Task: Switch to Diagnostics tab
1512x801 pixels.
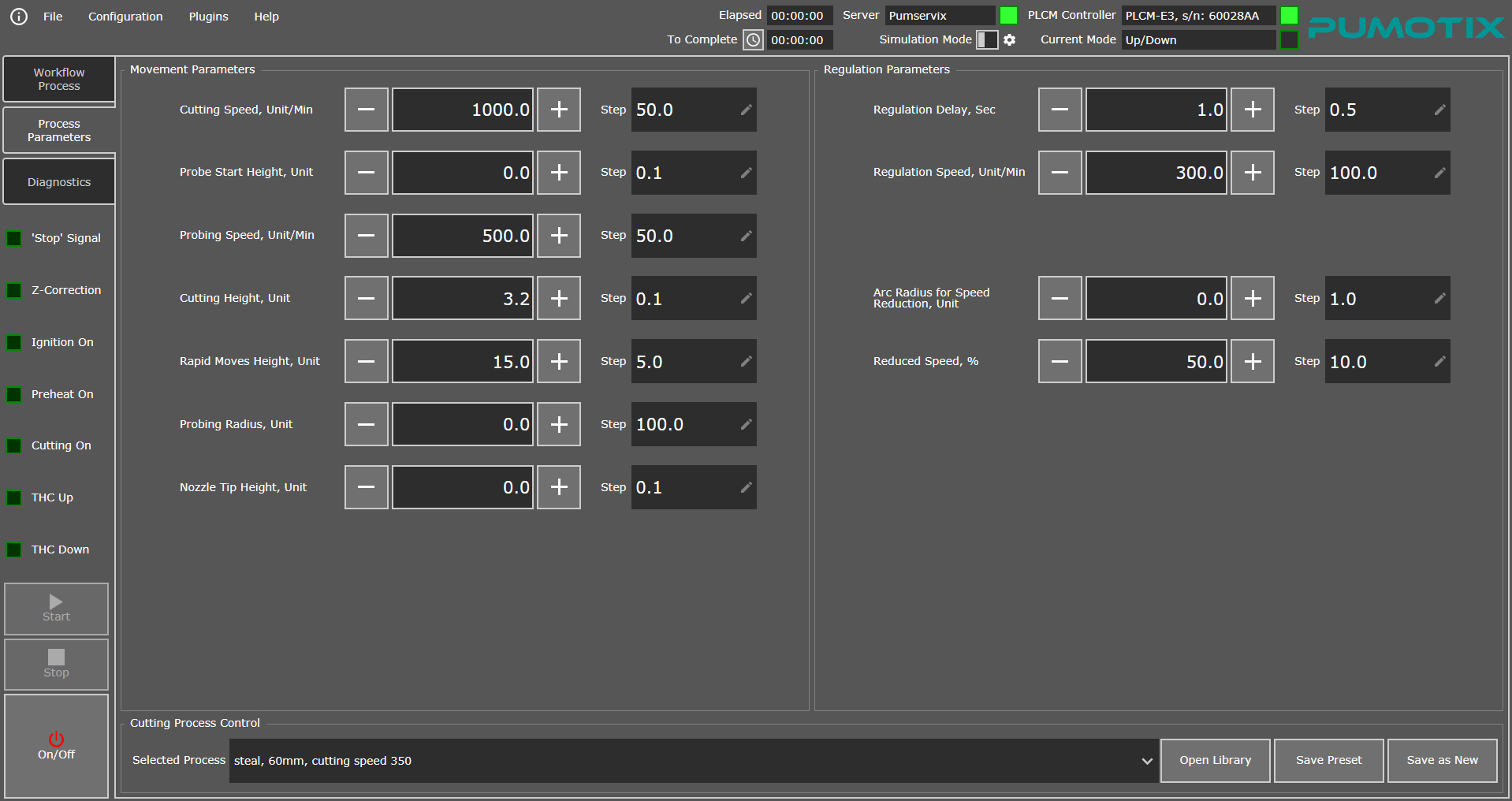Action: pyautogui.click(x=59, y=182)
